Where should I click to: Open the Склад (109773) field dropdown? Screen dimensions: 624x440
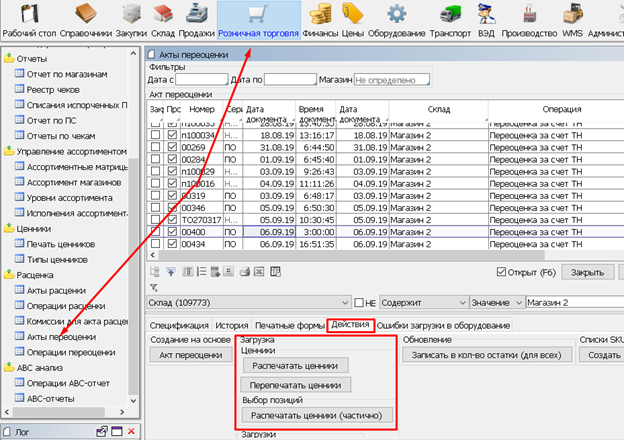[x=346, y=303]
